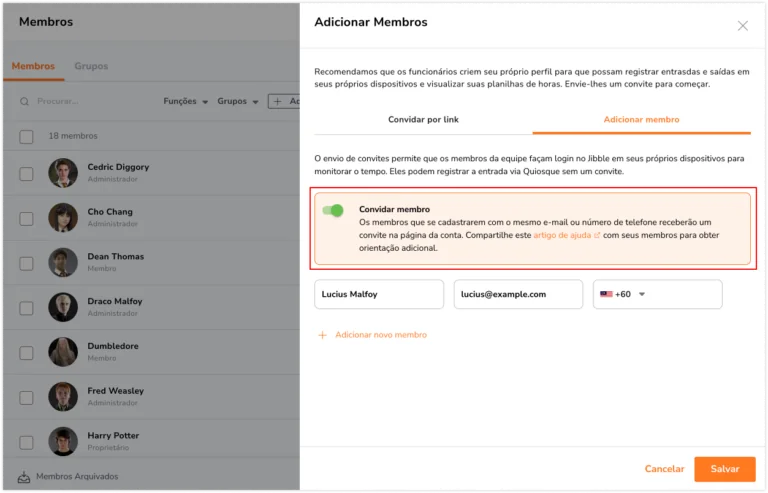Check the Dumbledore checkbox
Viewport: 768px width, 493px height.
[26, 353]
